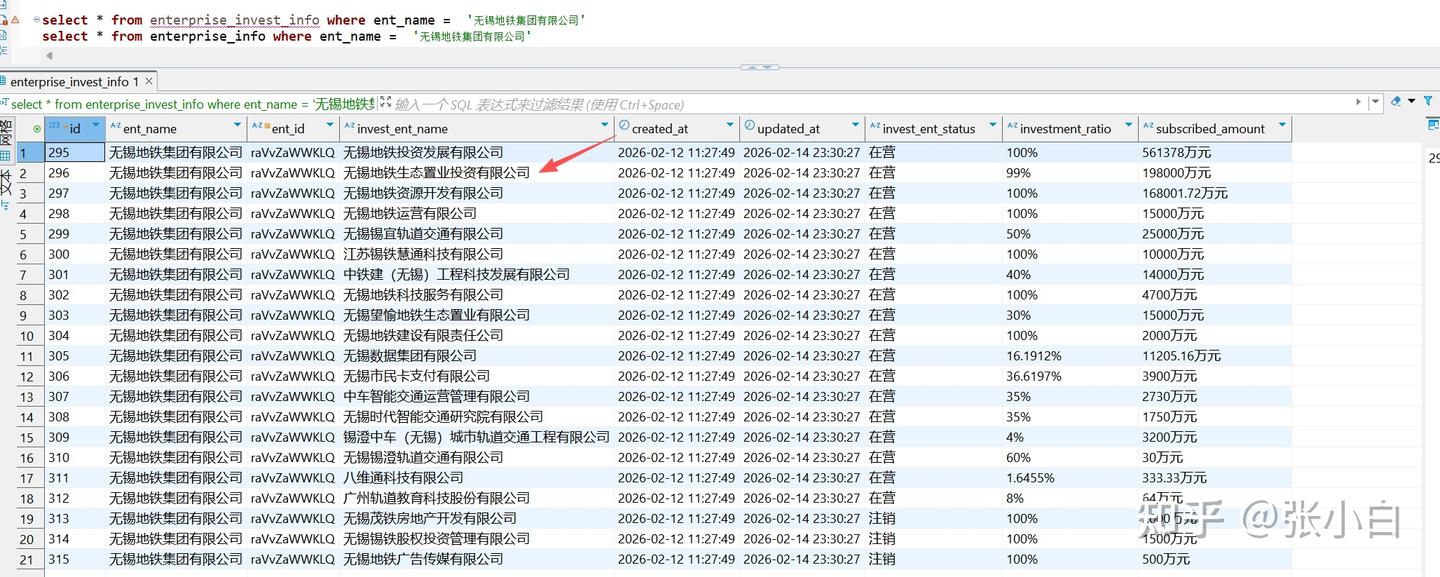Open the invest_ent_status column filter dropdown arrow
The image size is (1440, 577).
pos(993,126)
